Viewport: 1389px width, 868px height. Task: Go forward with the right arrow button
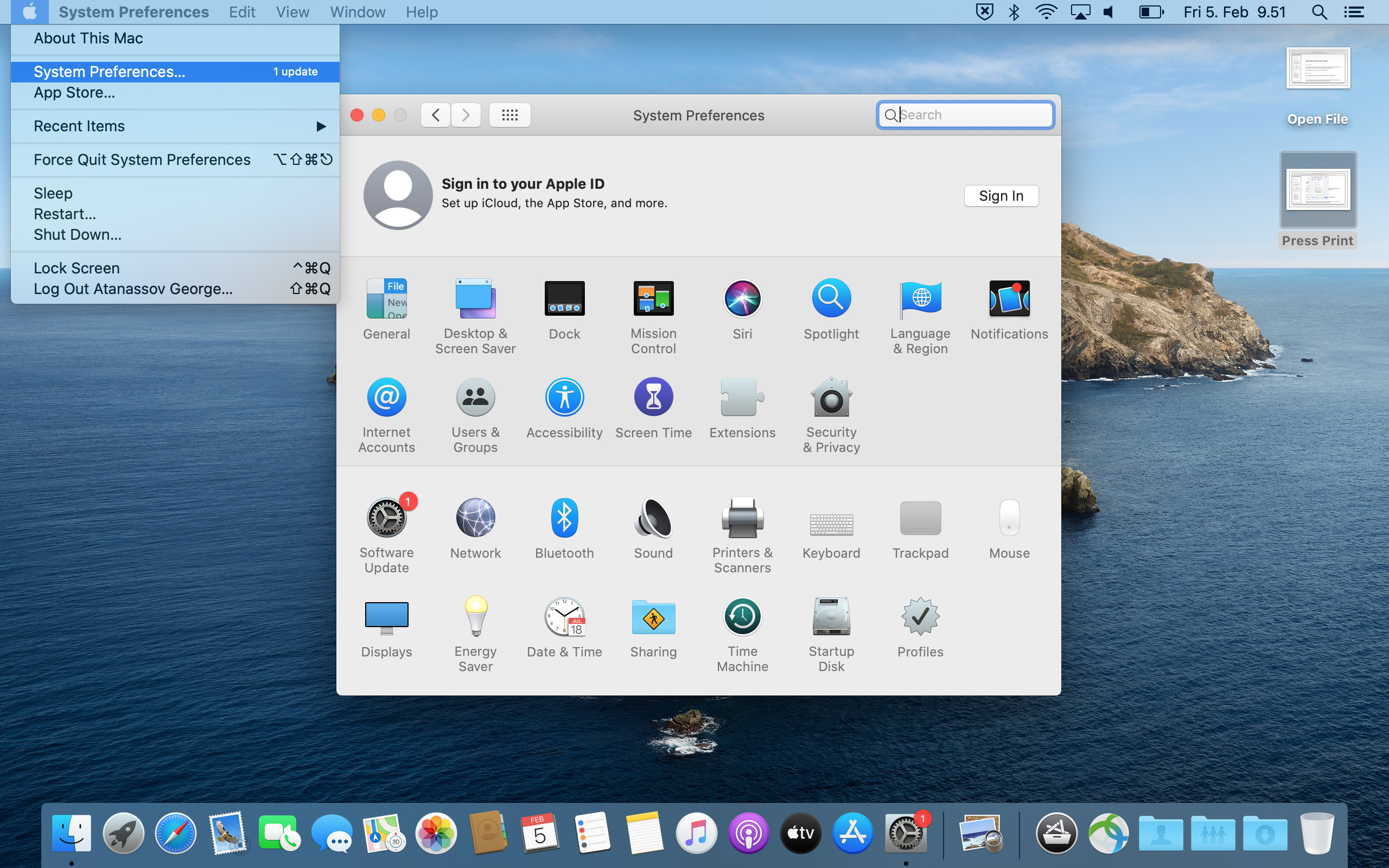pos(466,115)
